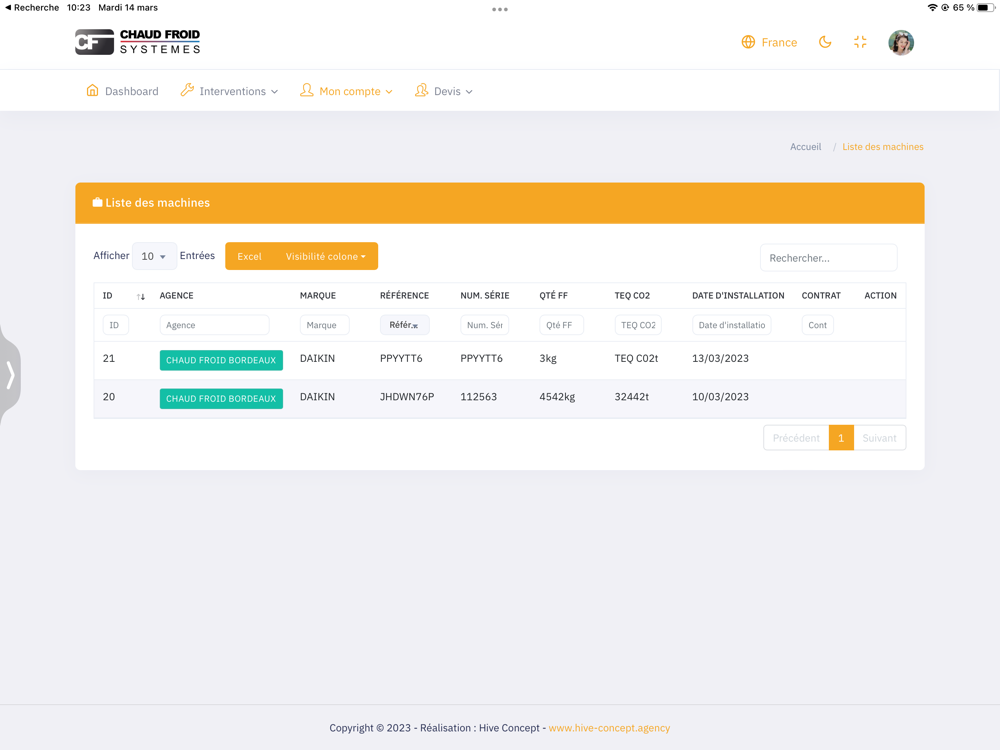Screen dimensions: 1000x750
Task: Select reference JHDWN76P cell
Action: 407,397
